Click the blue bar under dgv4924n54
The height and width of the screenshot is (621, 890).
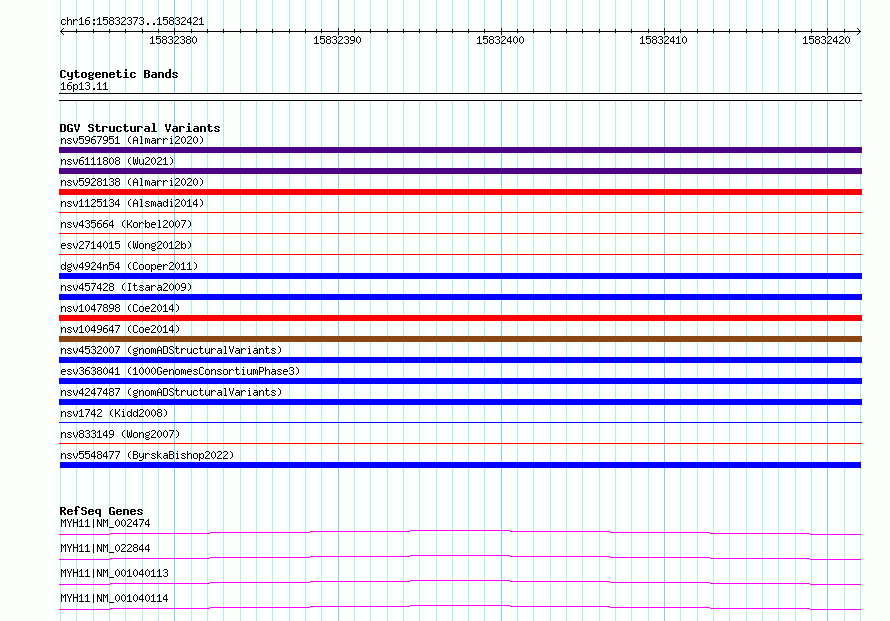tap(460, 276)
